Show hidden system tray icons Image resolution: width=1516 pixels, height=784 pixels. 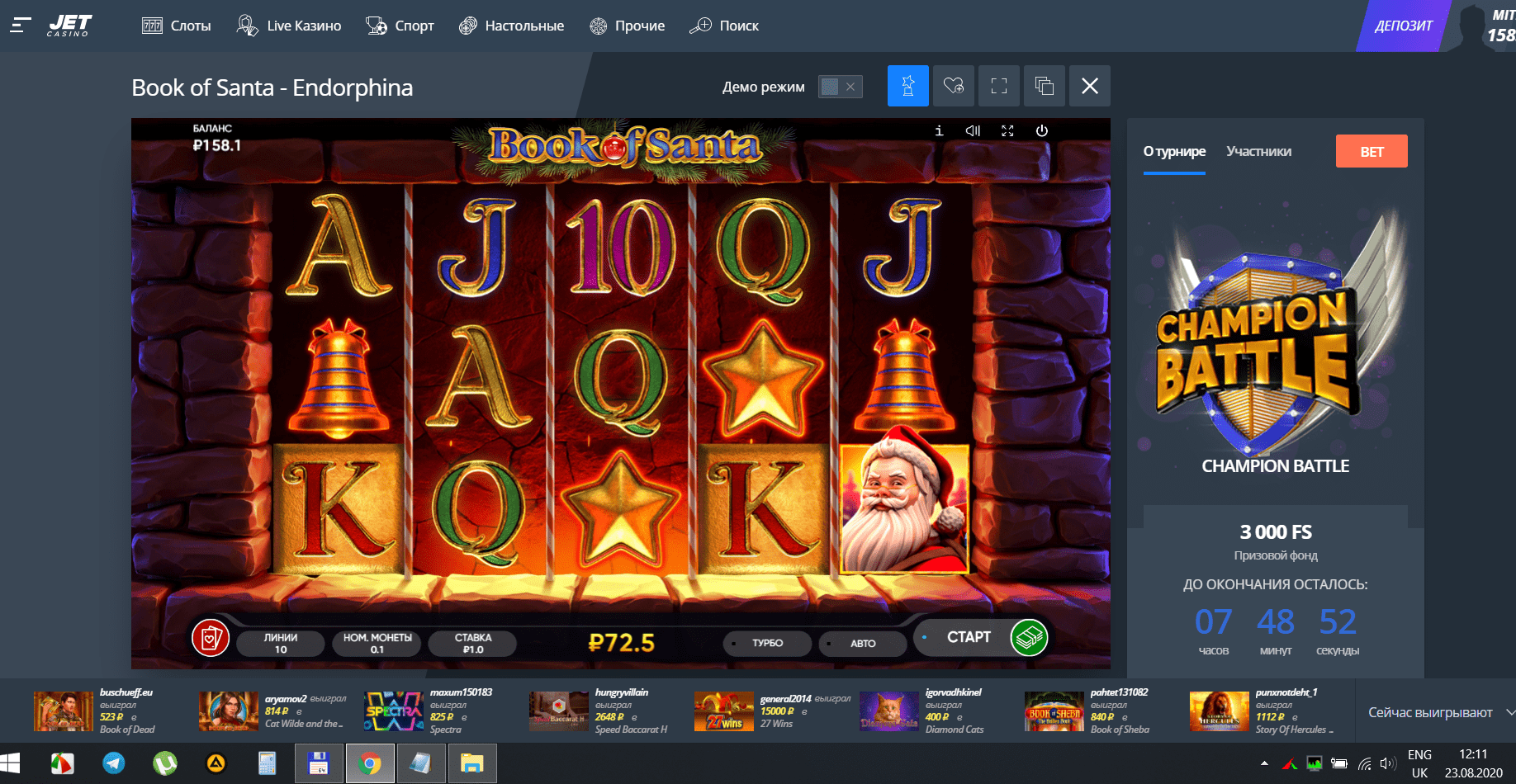coord(1264,763)
